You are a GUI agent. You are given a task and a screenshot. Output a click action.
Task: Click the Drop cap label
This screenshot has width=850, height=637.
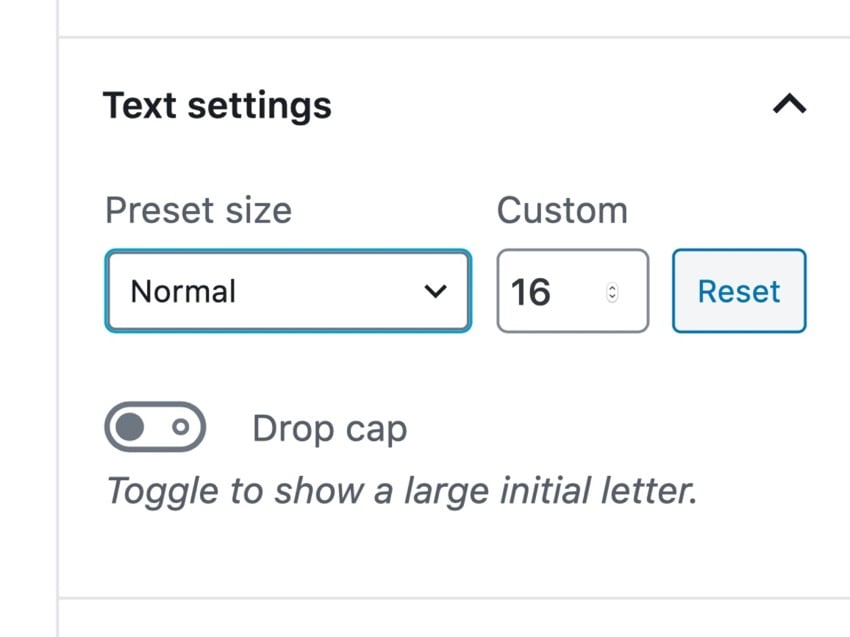[329, 429]
